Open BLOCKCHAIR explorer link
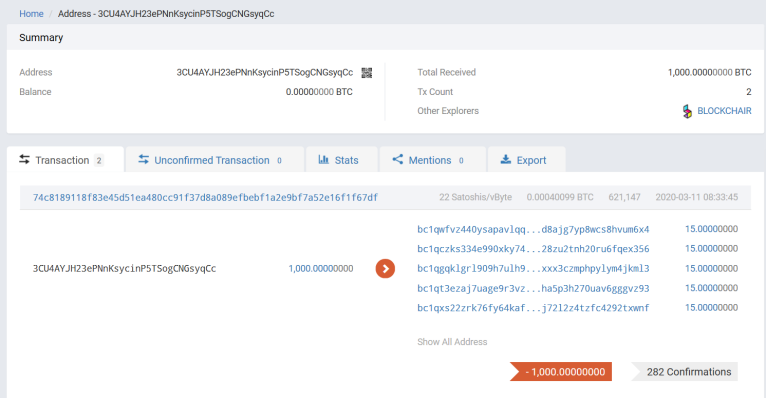This screenshot has width=766, height=398. pos(724,111)
